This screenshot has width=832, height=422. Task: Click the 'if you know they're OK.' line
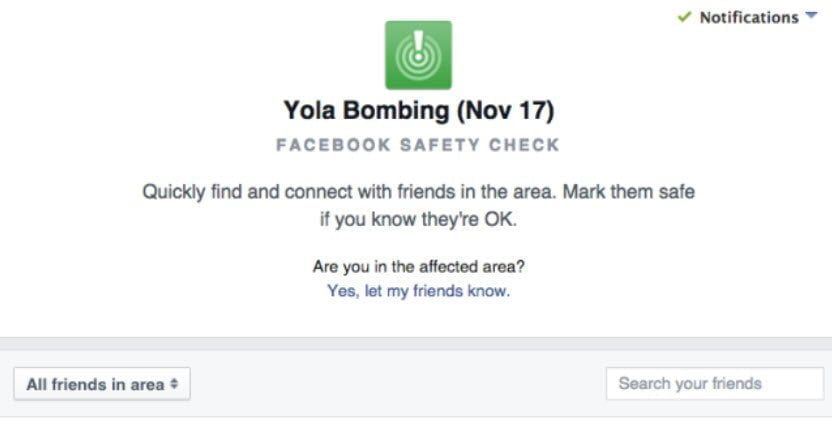[x=418, y=219]
